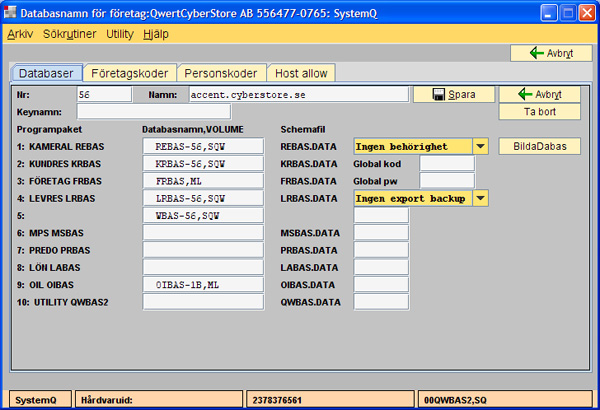The image size is (600, 410).
Task: Expand the 'Ingen export backup' dropdown arrow
Action: pos(481,198)
